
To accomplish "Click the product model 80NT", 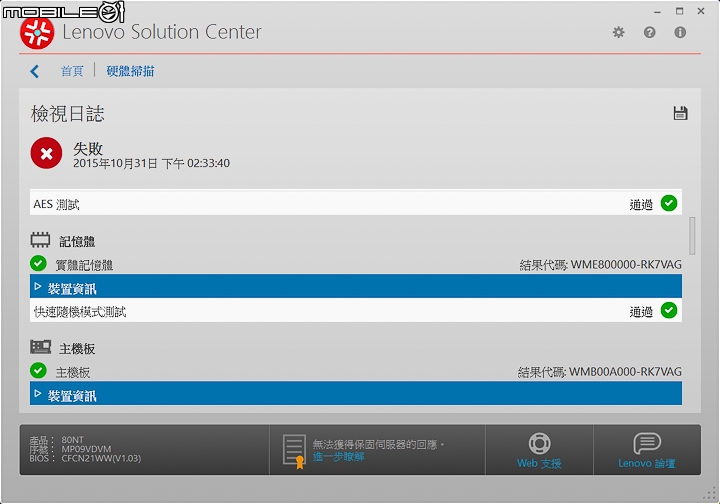I will 73,440.
